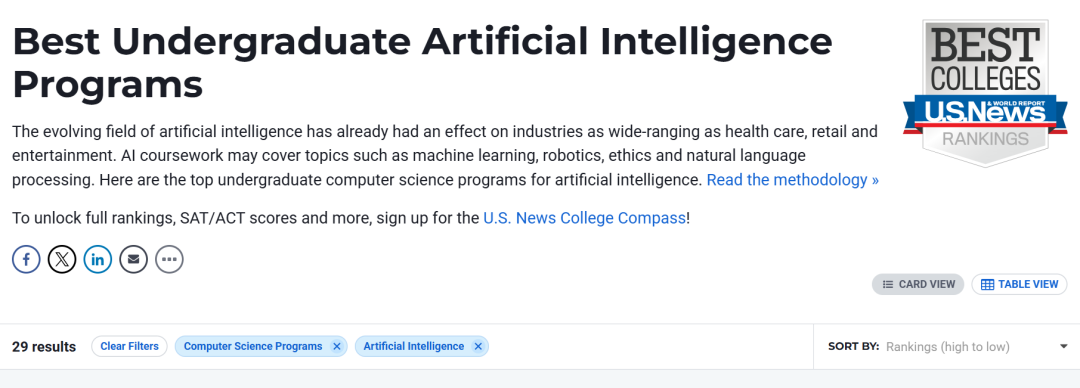Click the 29 results count
Screen dimensions: 1080x388
[44, 347]
